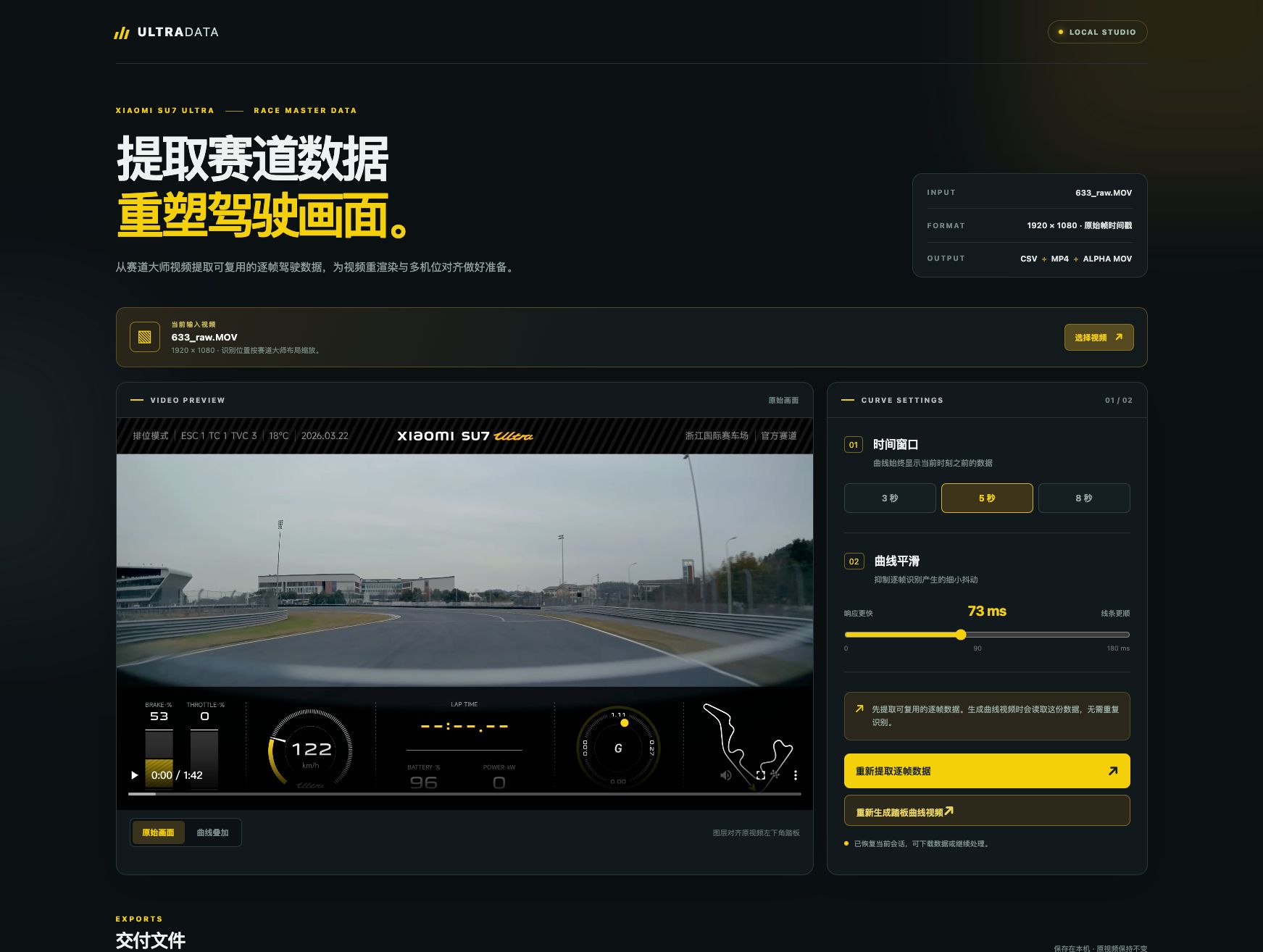The height and width of the screenshot is (952, 1263).
Task: Select the 3 秒 time window
Action: (890, 498)
